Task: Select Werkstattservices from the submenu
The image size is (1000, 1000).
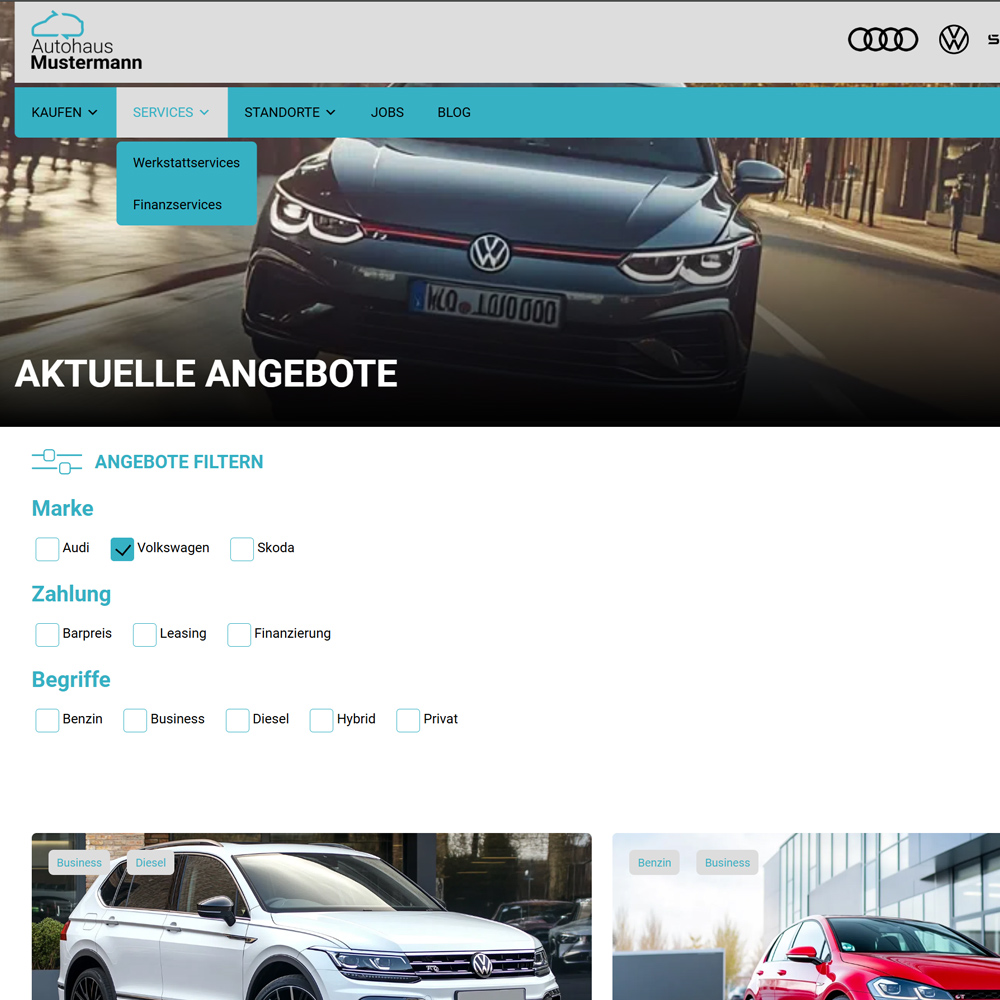Action: click(186, 163)
